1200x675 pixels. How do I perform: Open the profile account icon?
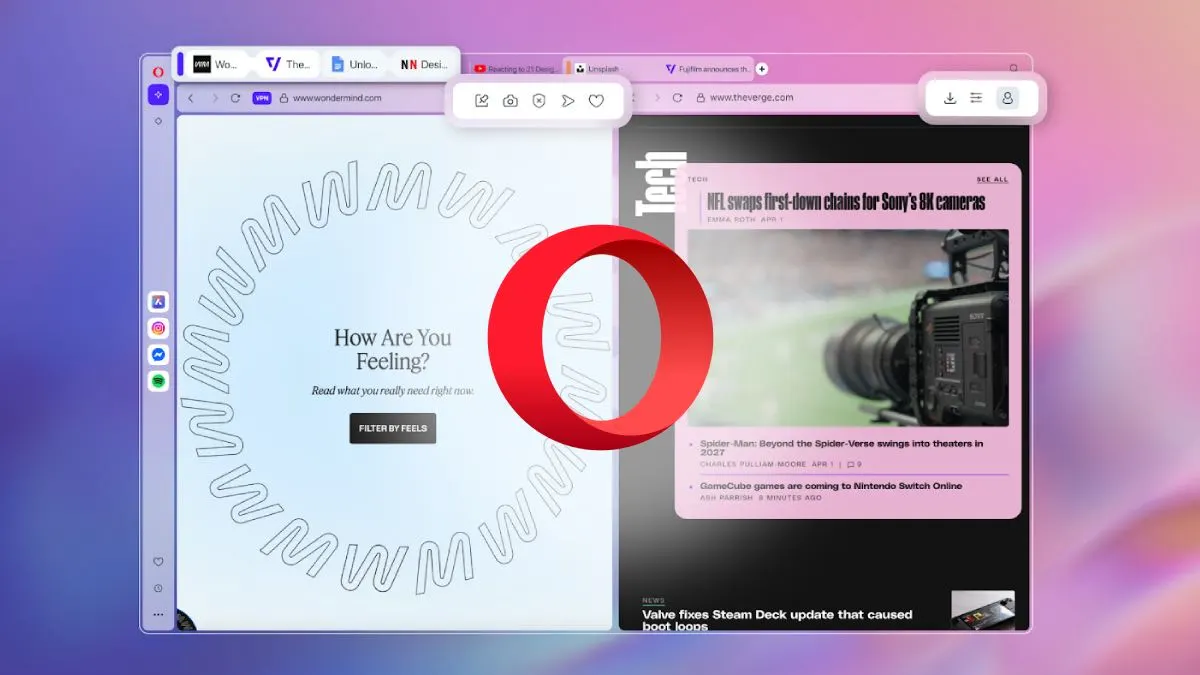[x=1008, y=98]
